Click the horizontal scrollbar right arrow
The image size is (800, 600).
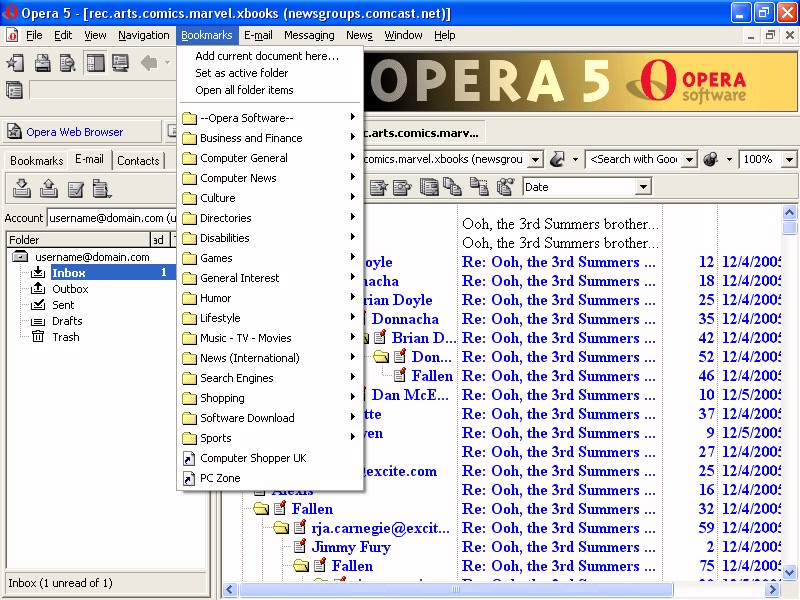(x=772, y=590)
